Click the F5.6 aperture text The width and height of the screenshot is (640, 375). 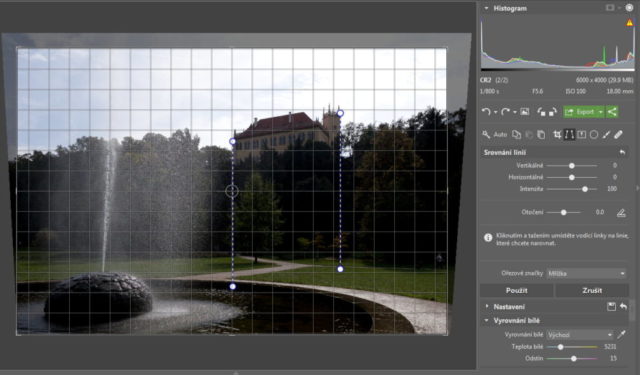click(x=538, y=91)
